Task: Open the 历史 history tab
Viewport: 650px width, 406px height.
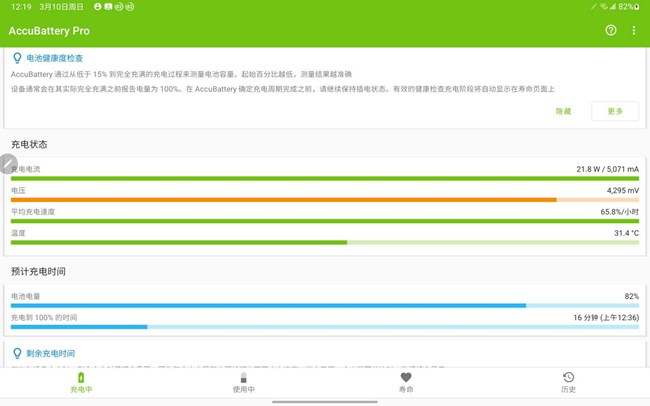Action: (x=569, y=383)
